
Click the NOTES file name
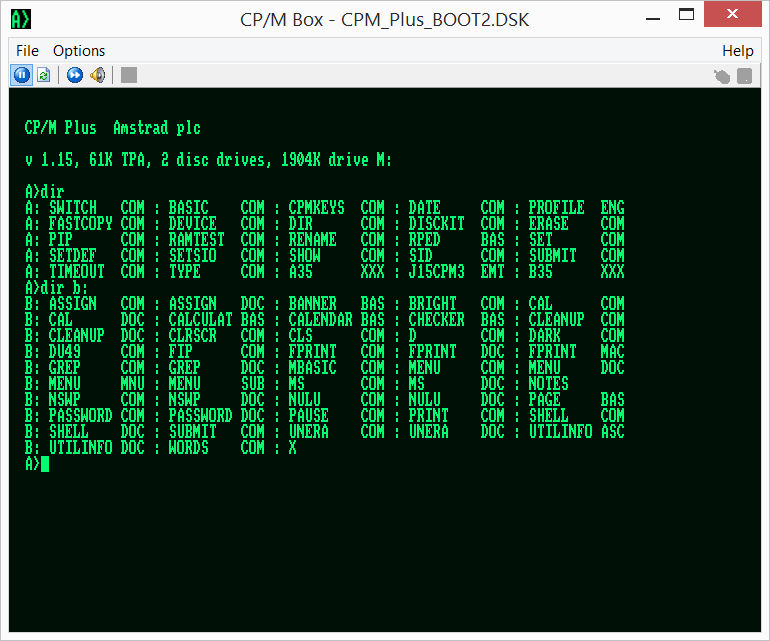(x=549, y=383)
